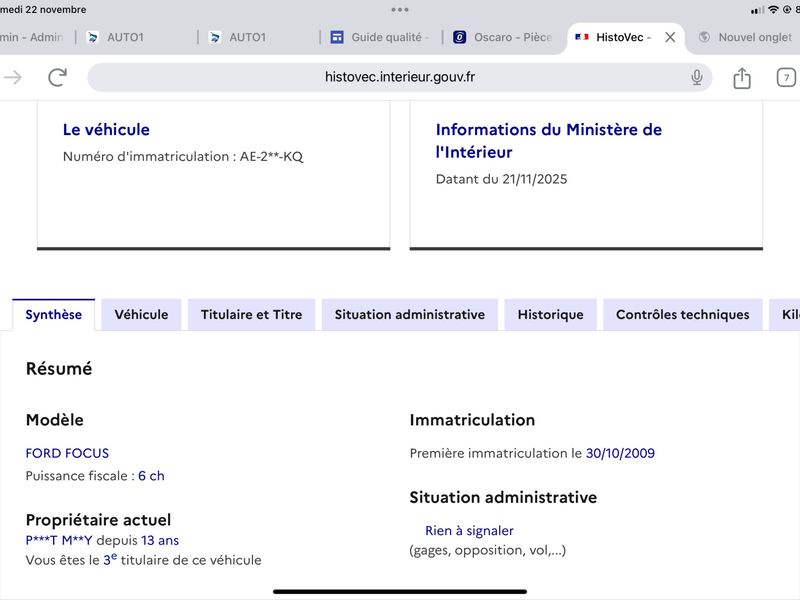Select the histovec.interieur.gouv.fr address field

coord(399,78)
